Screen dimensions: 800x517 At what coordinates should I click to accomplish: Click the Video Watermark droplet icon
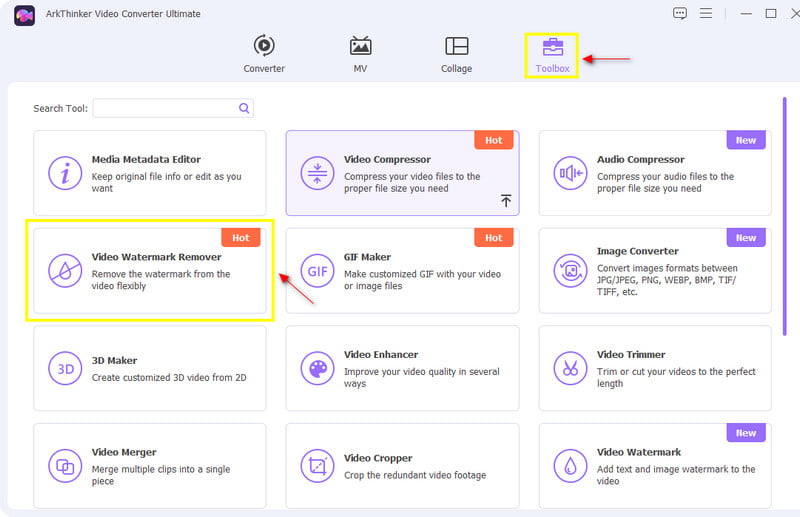570,465
